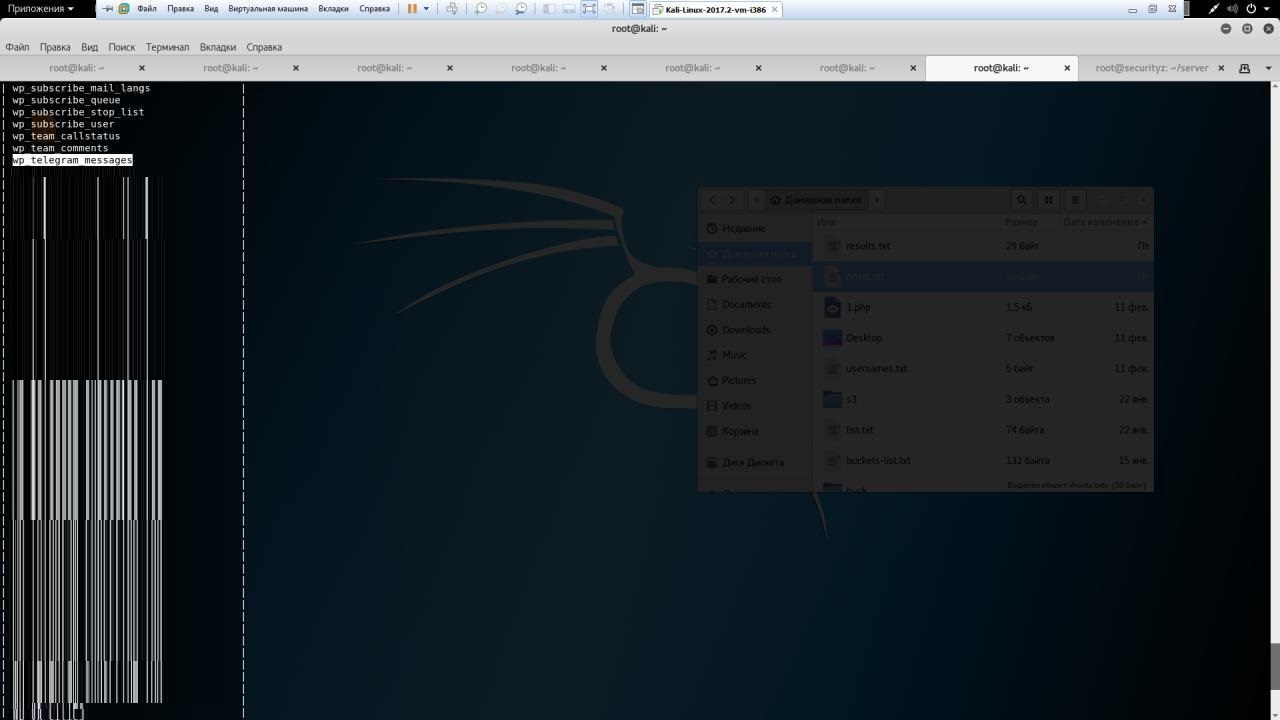Open Downloads in the Files window sidebar

pos(755,329)
